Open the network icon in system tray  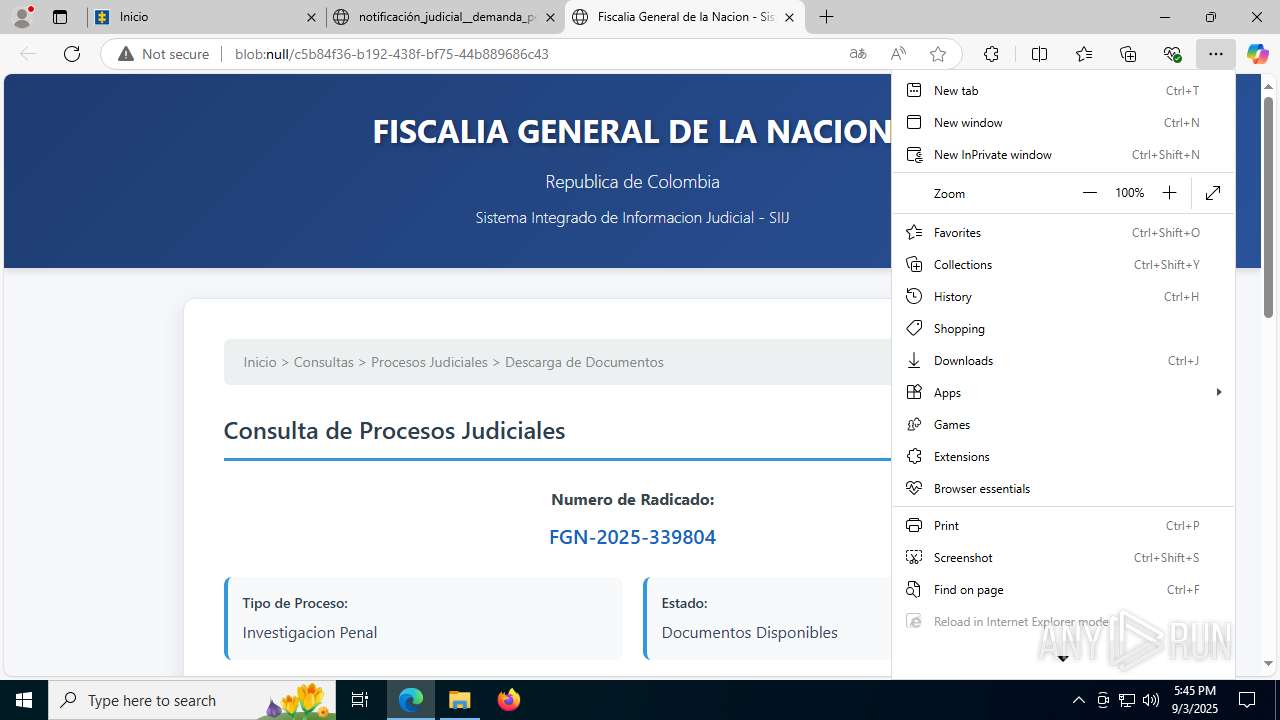click(1127, 700)
